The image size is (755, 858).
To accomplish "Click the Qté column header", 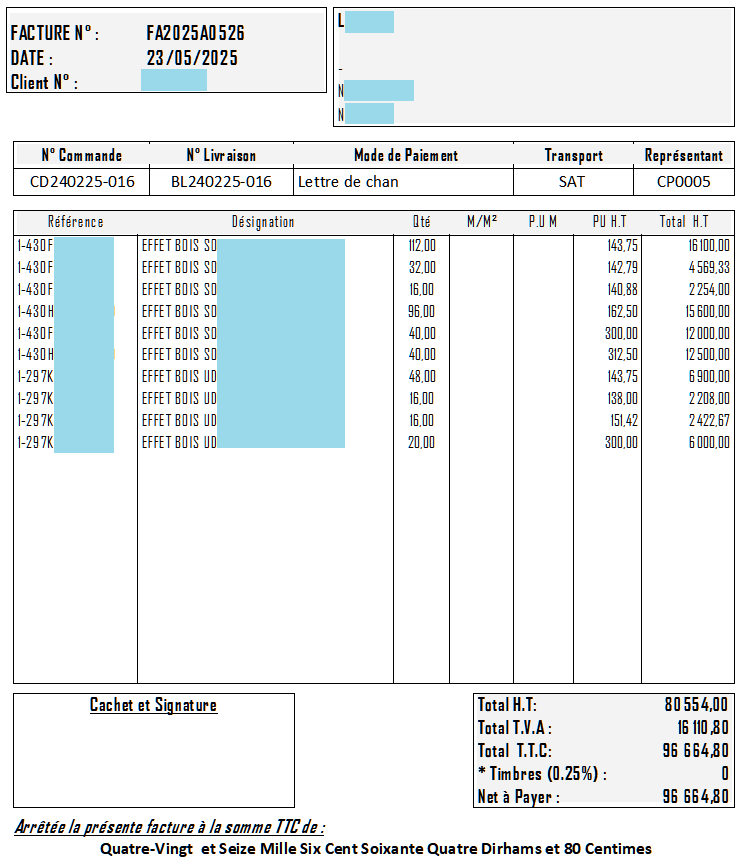I will pyautogui.click(x=421, y=222).
